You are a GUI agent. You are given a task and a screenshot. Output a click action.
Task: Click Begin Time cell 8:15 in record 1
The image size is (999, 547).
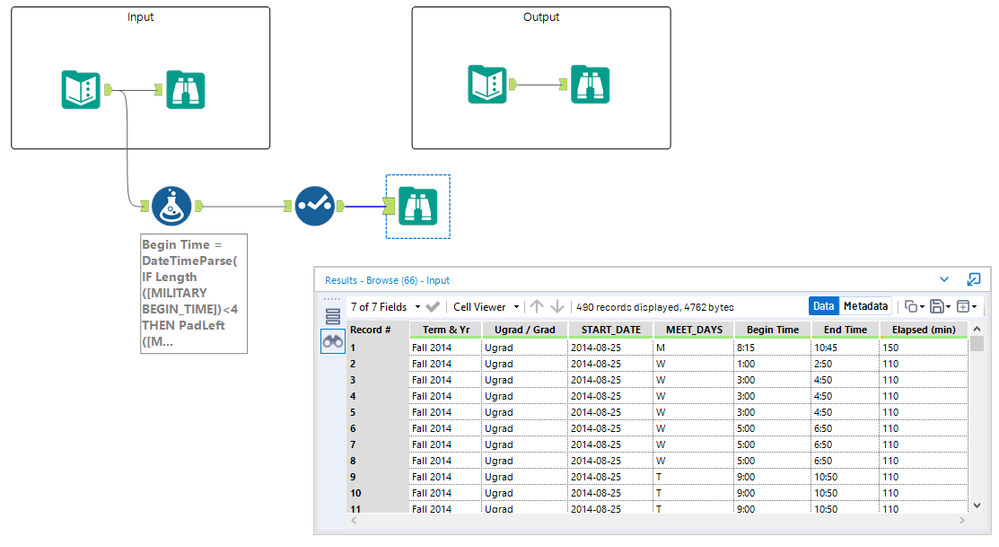[772, 348]
